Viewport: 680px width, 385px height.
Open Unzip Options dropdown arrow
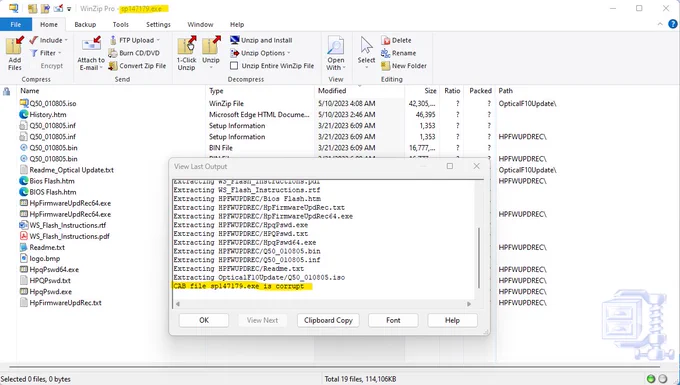(x=289, y=53)
